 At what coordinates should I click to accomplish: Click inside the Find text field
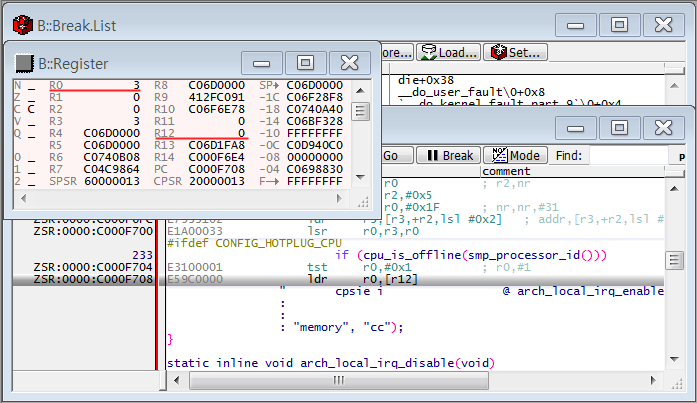pyautogui.click(x=630, y=155)
